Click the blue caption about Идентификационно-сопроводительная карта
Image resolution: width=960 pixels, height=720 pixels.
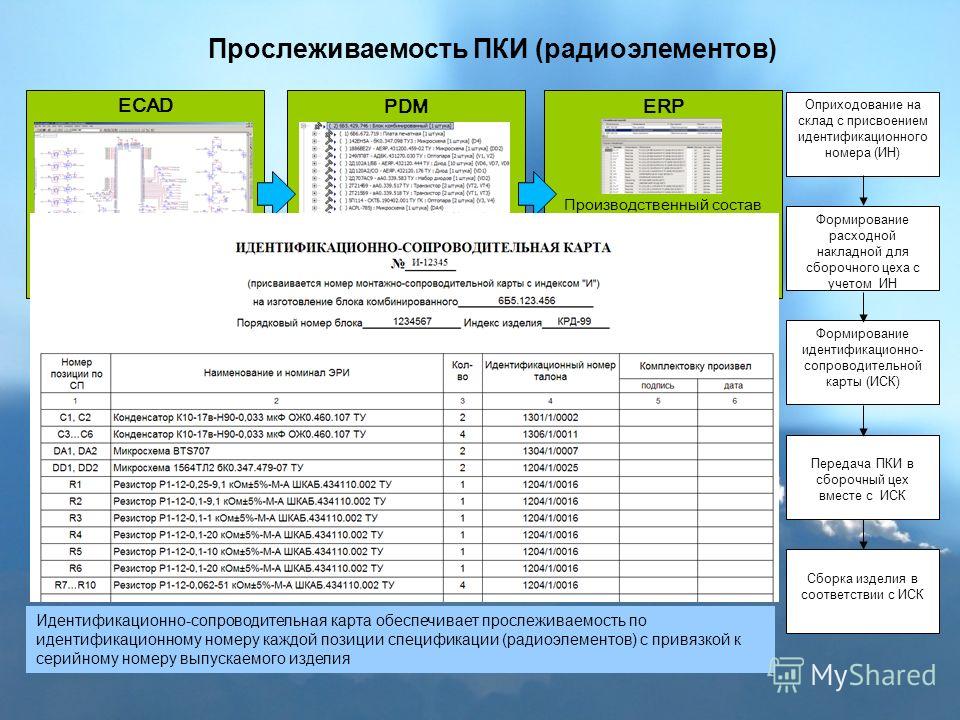coord(400,639)
